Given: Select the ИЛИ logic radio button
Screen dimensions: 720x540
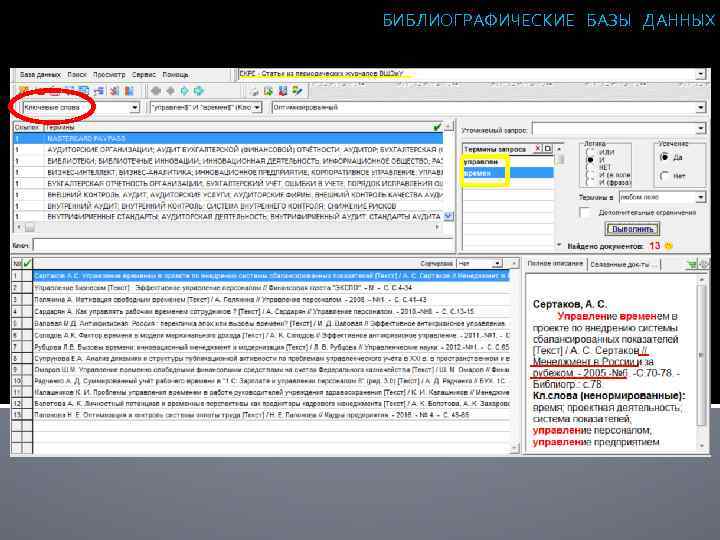Looking at the screenshot, I should coord(591,152).
